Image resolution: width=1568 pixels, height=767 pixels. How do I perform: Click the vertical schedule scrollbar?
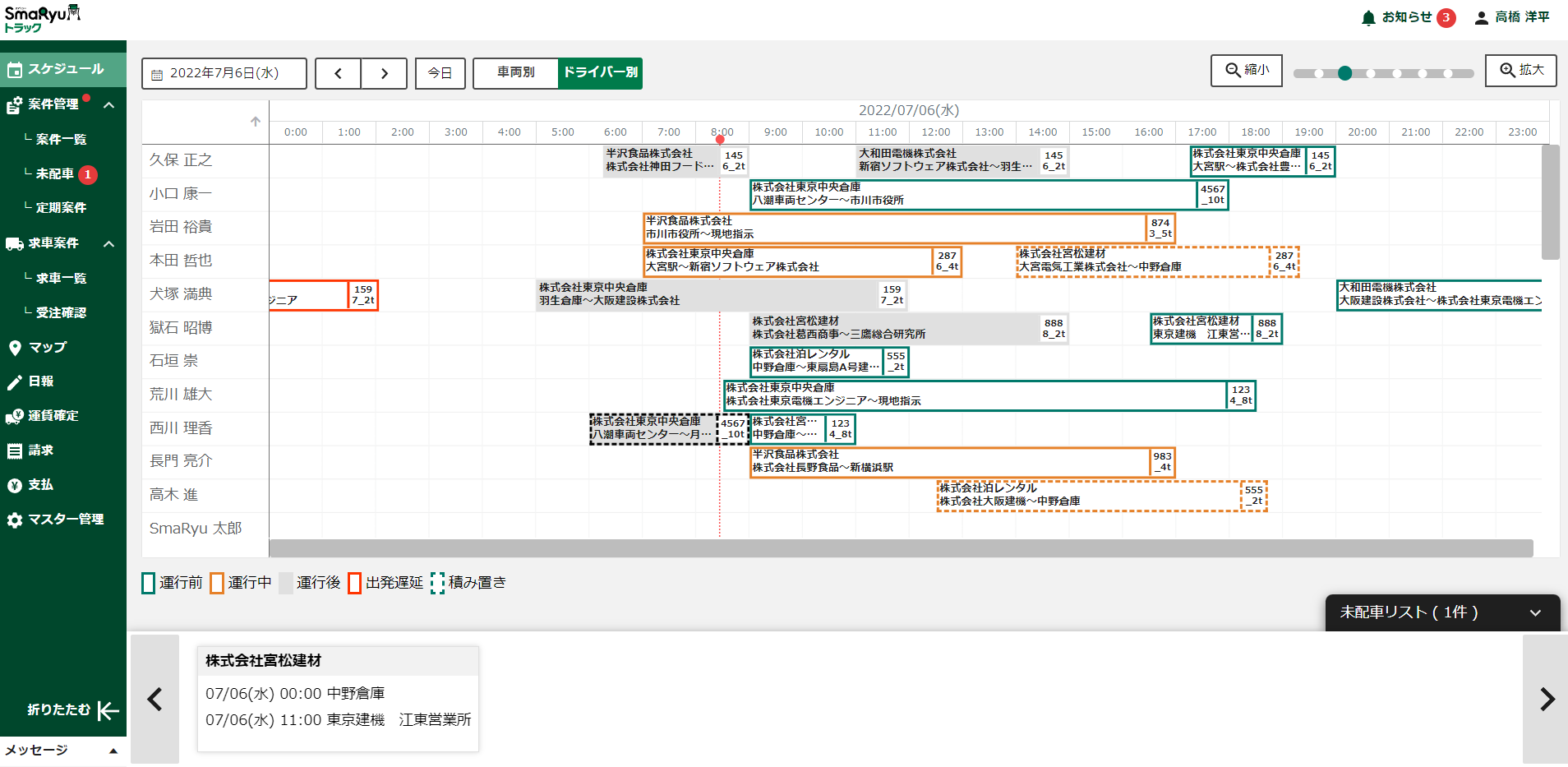pyautogui.click(x=1550, y=202)
